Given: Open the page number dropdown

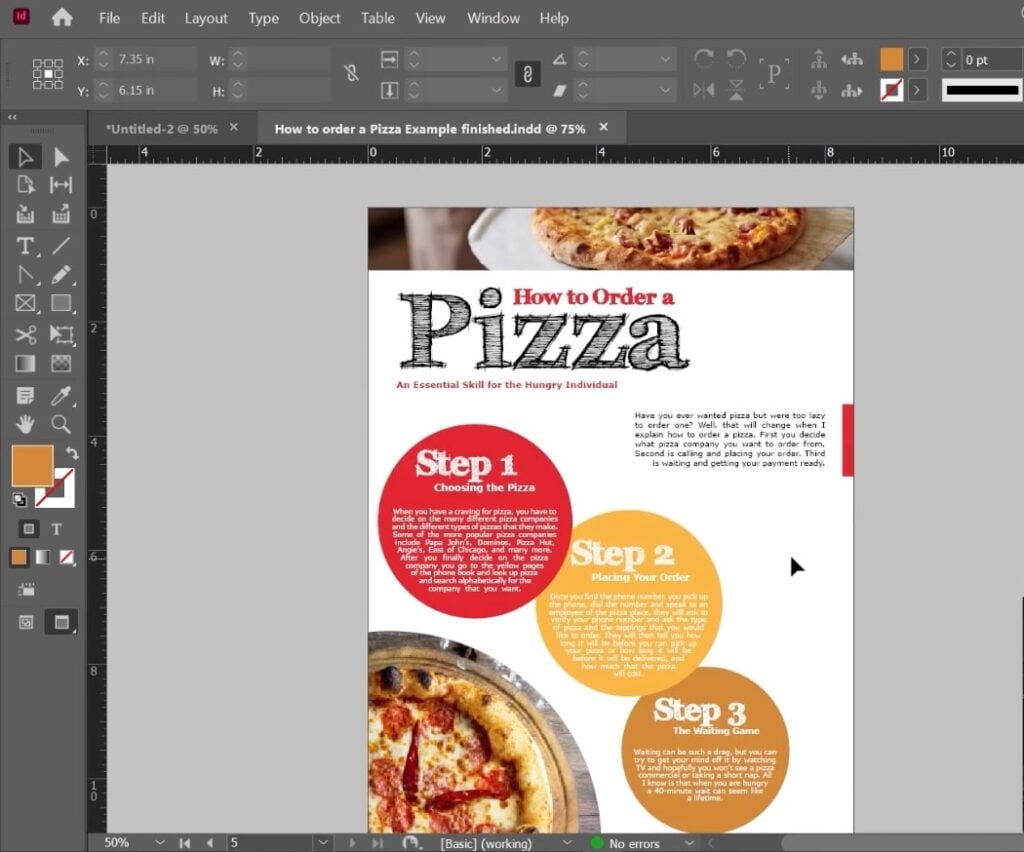Looking at the screenshot, I should (x=323, y=843).
